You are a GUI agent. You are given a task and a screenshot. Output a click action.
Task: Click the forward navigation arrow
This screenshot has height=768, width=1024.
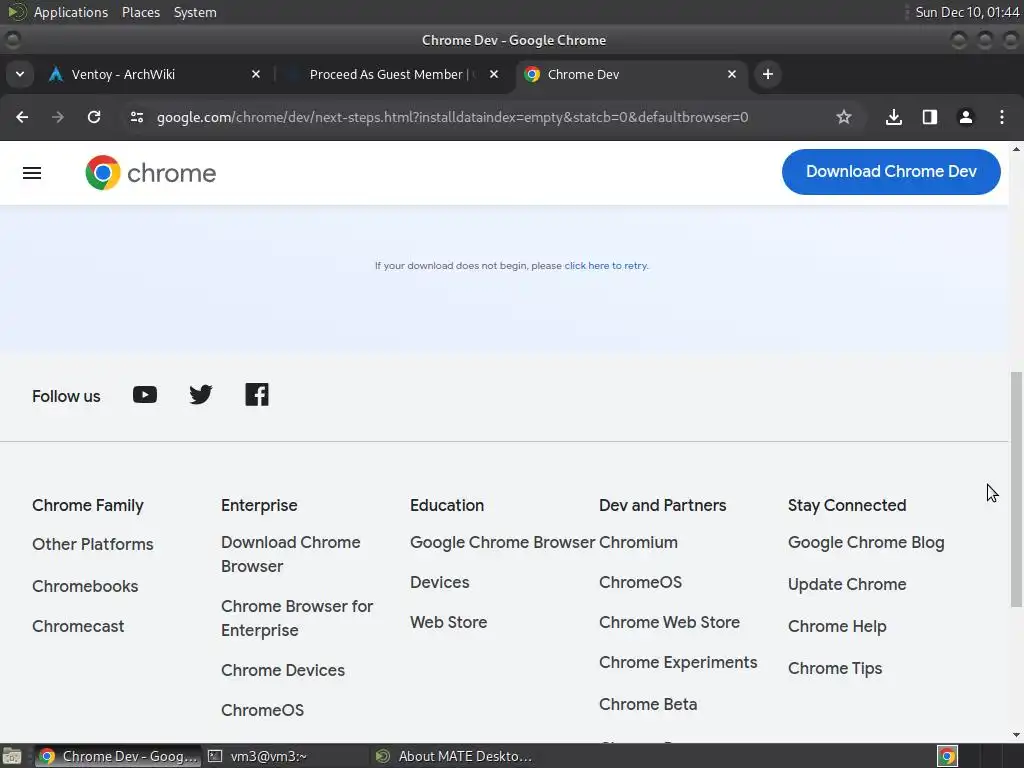click(58, 117)
